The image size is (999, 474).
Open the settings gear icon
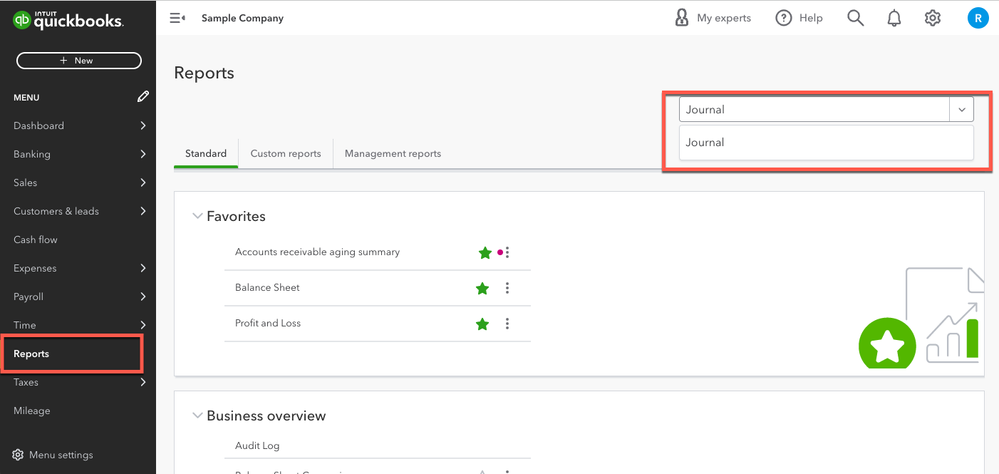coord(933,18)
